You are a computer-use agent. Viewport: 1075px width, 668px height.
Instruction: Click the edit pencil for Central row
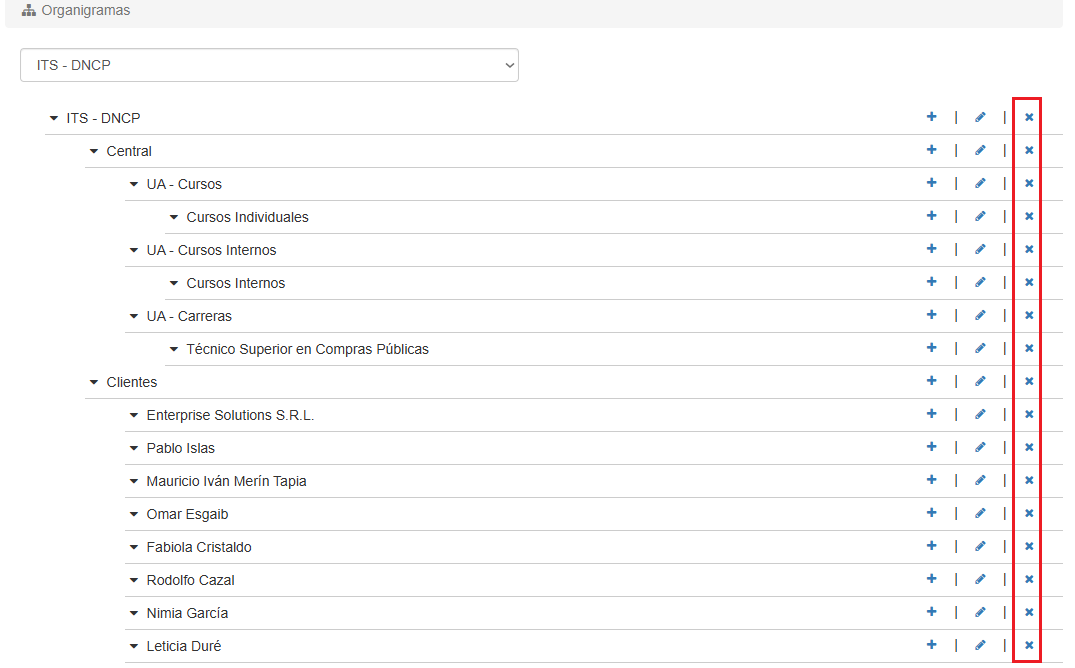tap(980, 150)
